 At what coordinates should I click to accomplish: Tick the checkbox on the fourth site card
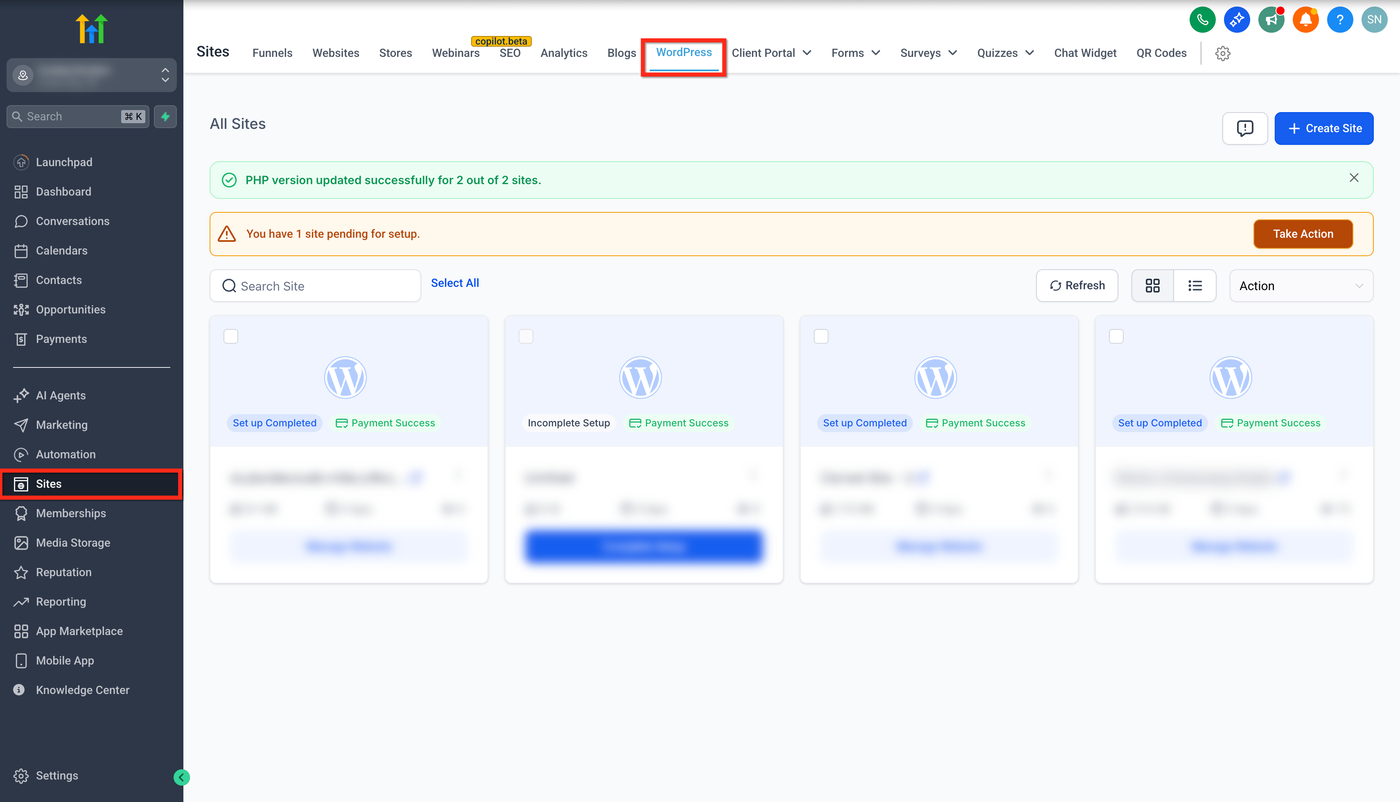coord(1116,336)
